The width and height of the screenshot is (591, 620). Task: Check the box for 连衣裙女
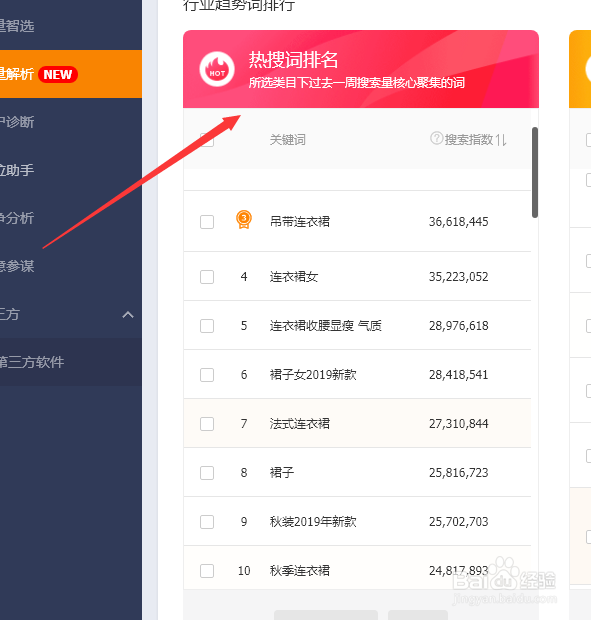click(207, 277)
